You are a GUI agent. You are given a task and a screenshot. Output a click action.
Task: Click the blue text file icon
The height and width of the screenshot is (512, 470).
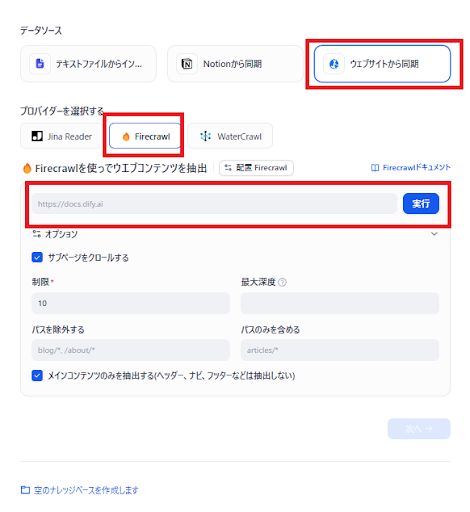pyautogui.click(x=40, y=63)
